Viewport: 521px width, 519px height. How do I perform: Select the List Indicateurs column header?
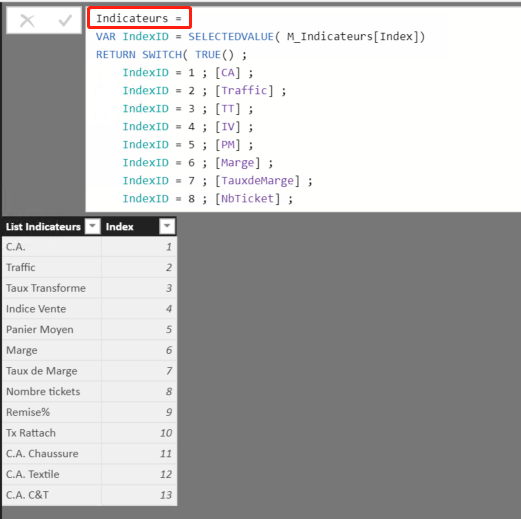click(x=43, y=227)
